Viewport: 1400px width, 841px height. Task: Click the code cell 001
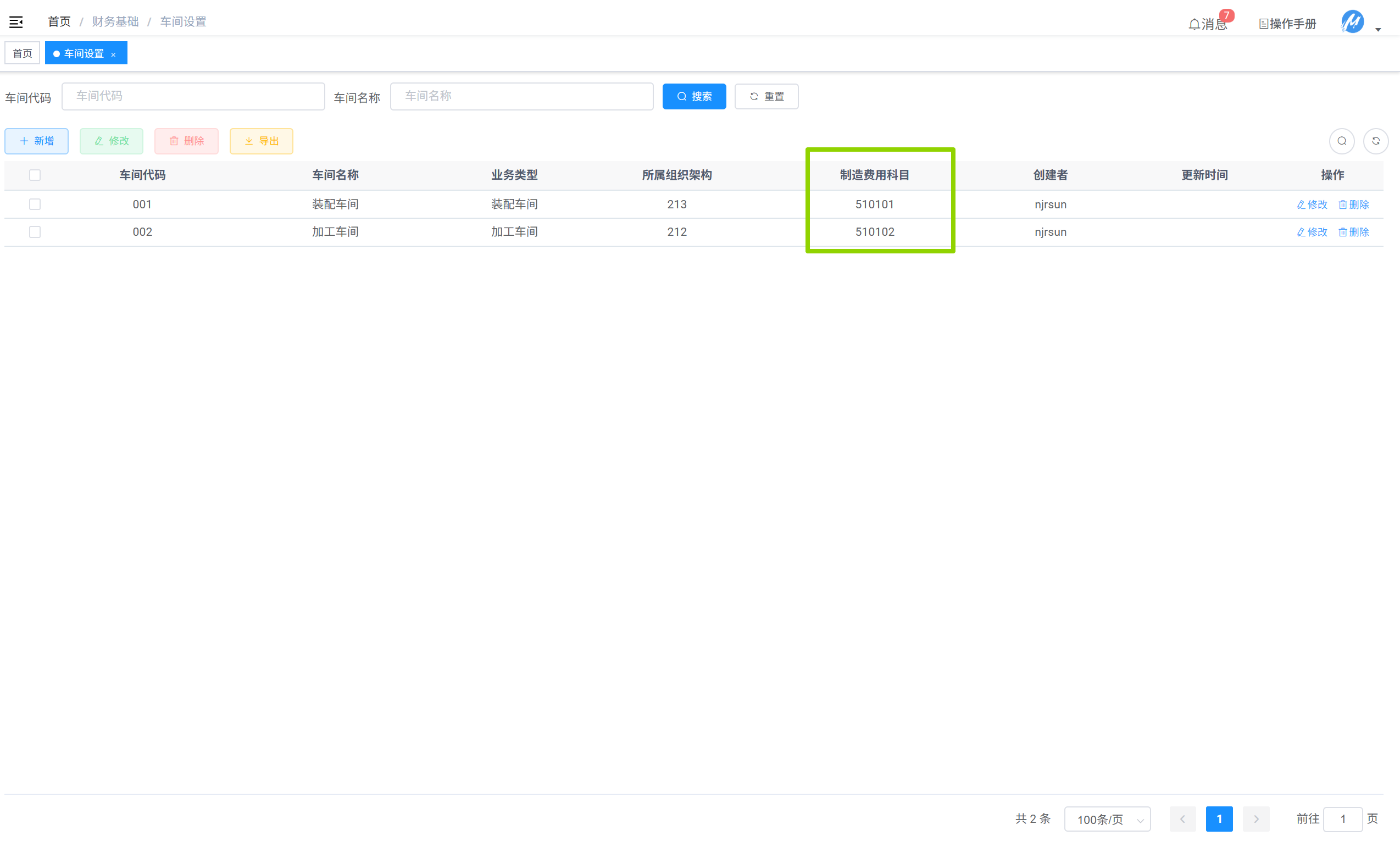click(142, 204)
